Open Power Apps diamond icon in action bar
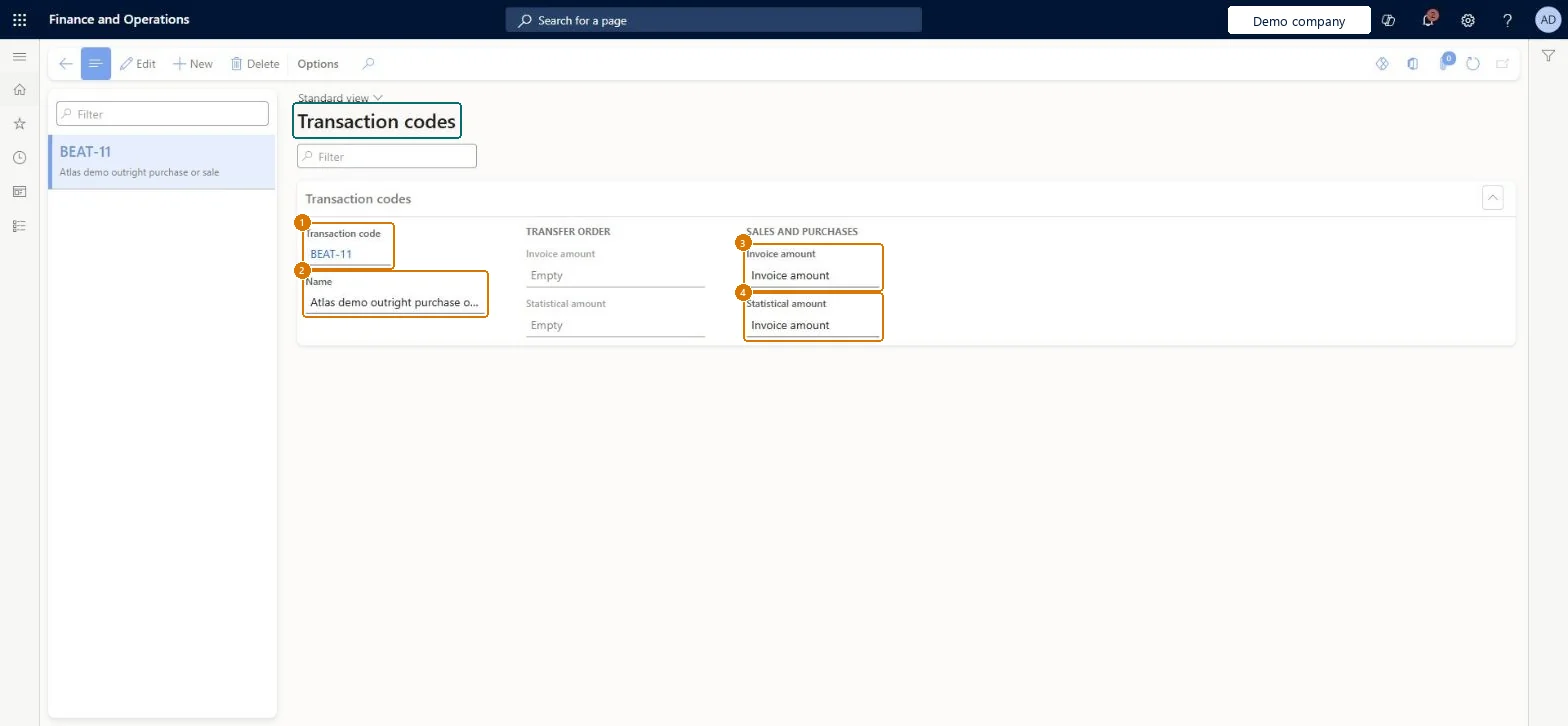The width and height of the screenshot is (1568, 726). click(x=1383, y=63)
